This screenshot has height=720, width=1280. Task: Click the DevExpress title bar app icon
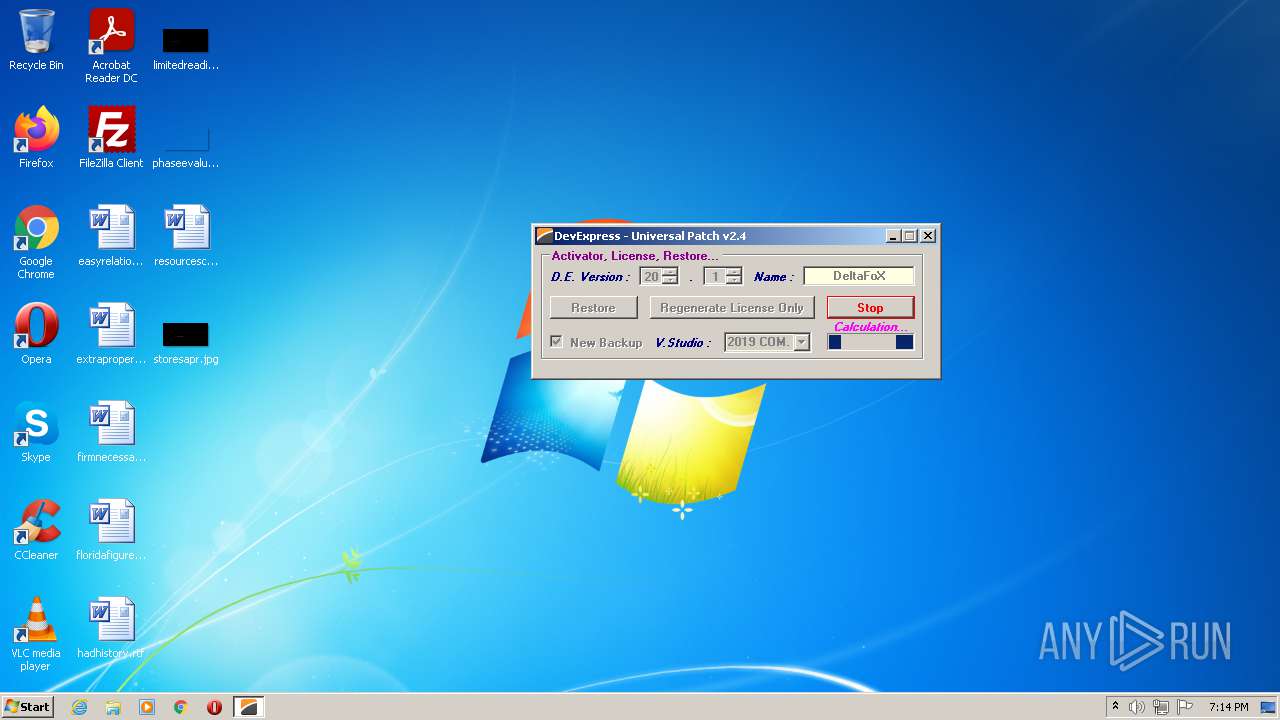coord(544,236)
